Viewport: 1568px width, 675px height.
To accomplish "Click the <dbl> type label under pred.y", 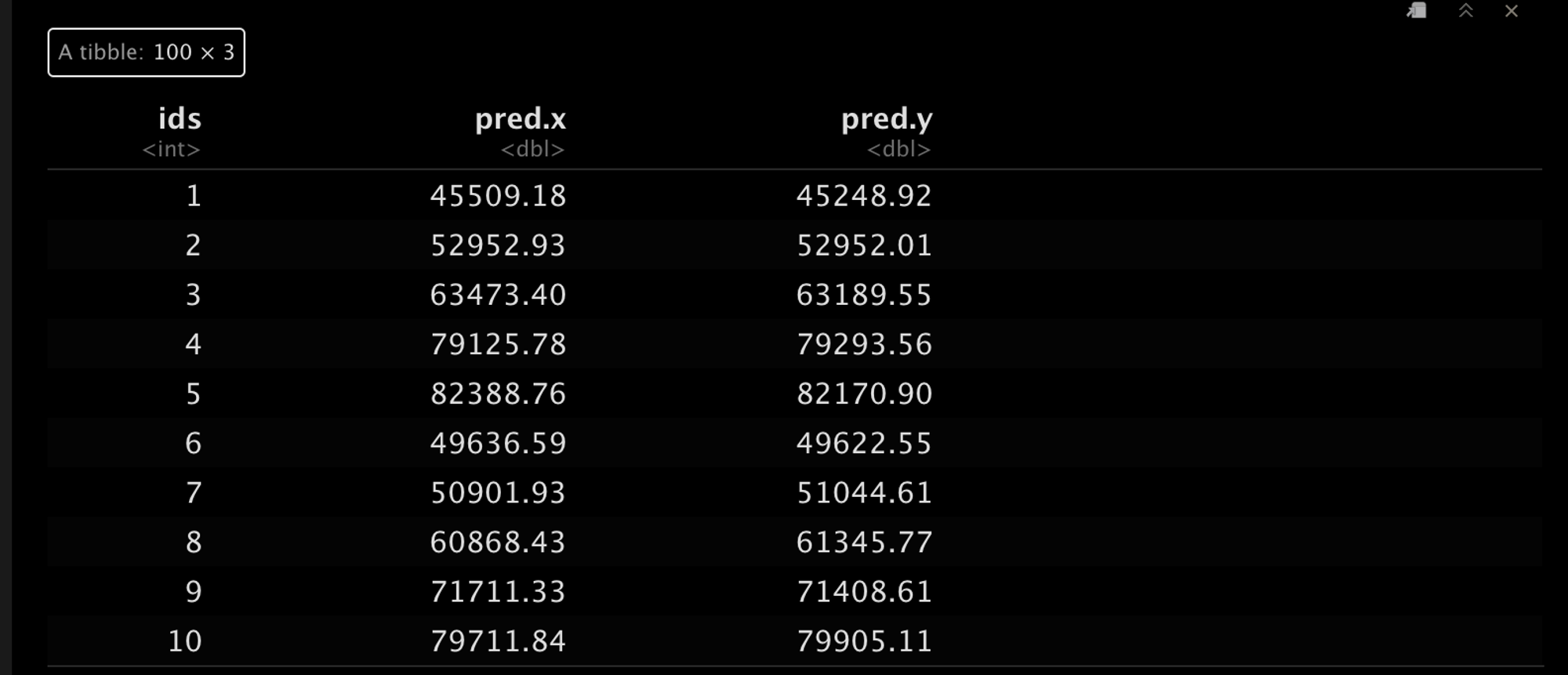I will point(898,149).
